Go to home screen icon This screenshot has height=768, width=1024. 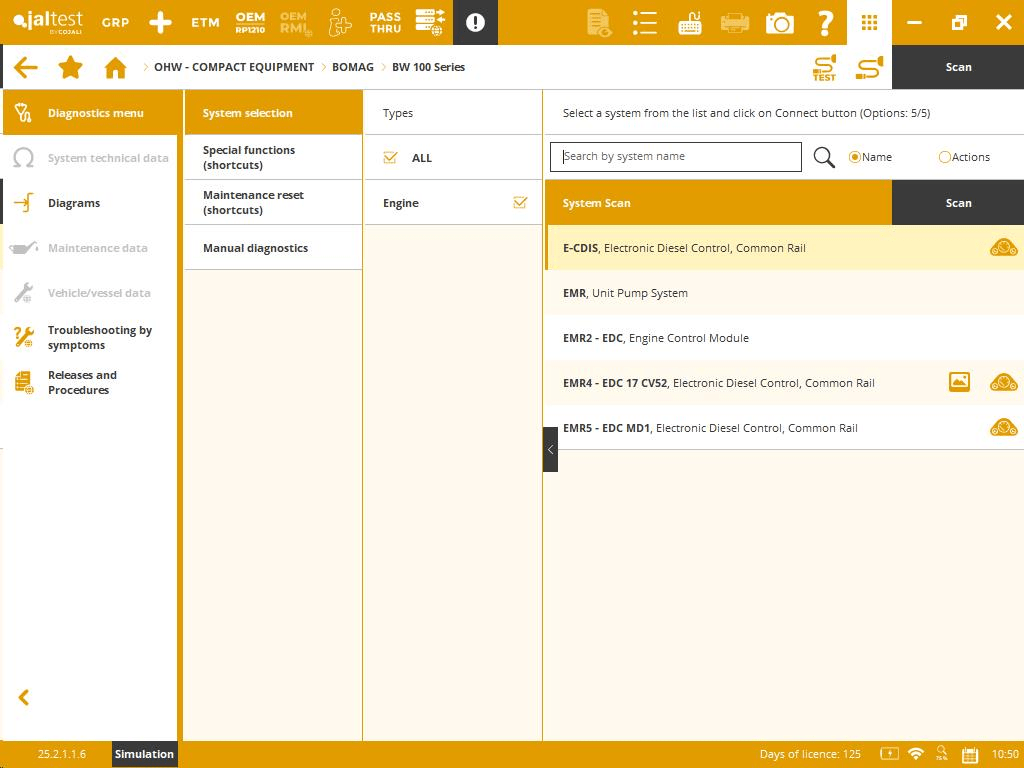[x=116, y=67]
